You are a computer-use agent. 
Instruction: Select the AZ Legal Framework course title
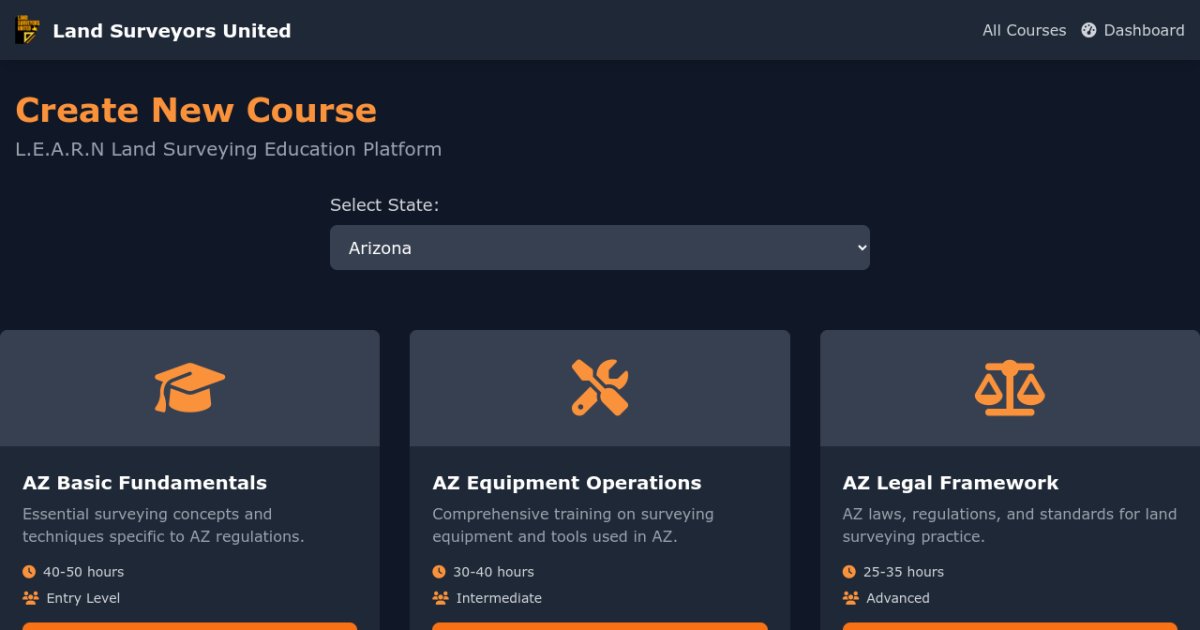tap(950, 483)
